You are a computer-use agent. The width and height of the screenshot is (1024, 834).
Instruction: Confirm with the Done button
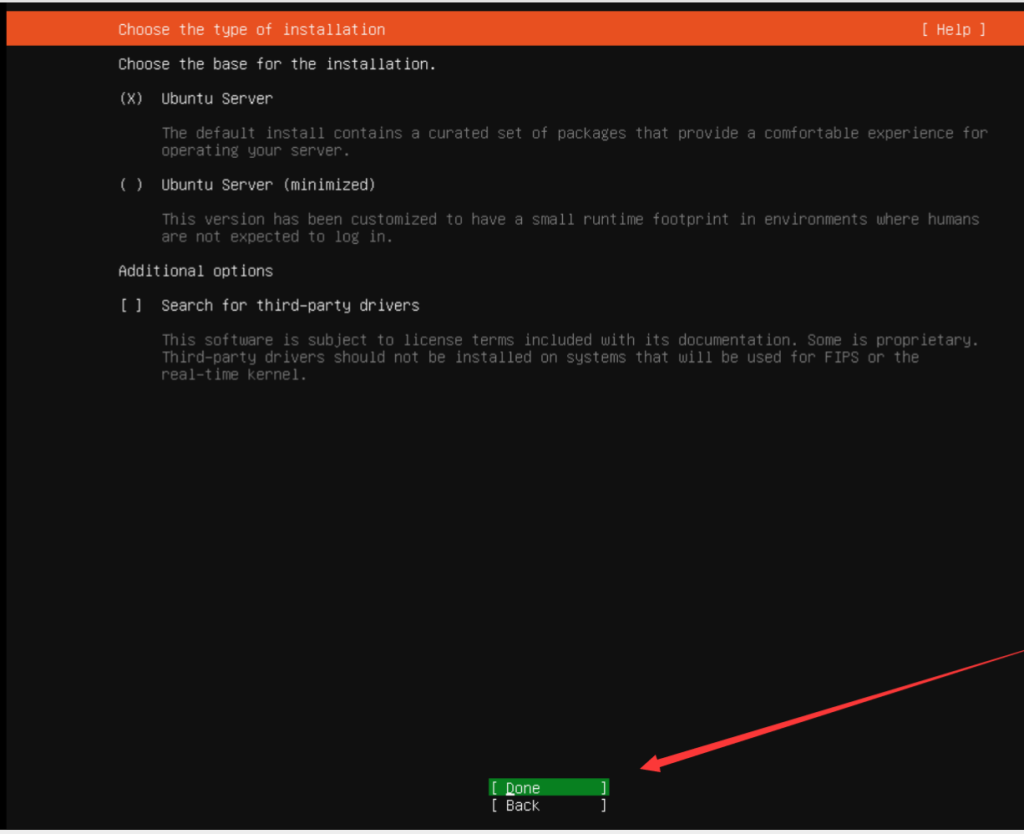(549, 788)
